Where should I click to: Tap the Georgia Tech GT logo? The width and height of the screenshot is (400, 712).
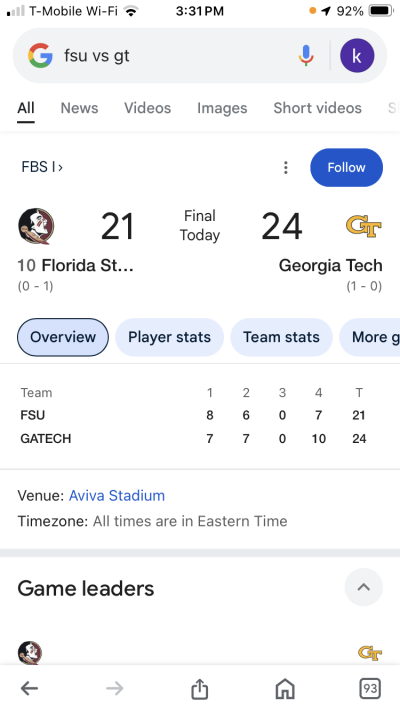click(364, 226)
